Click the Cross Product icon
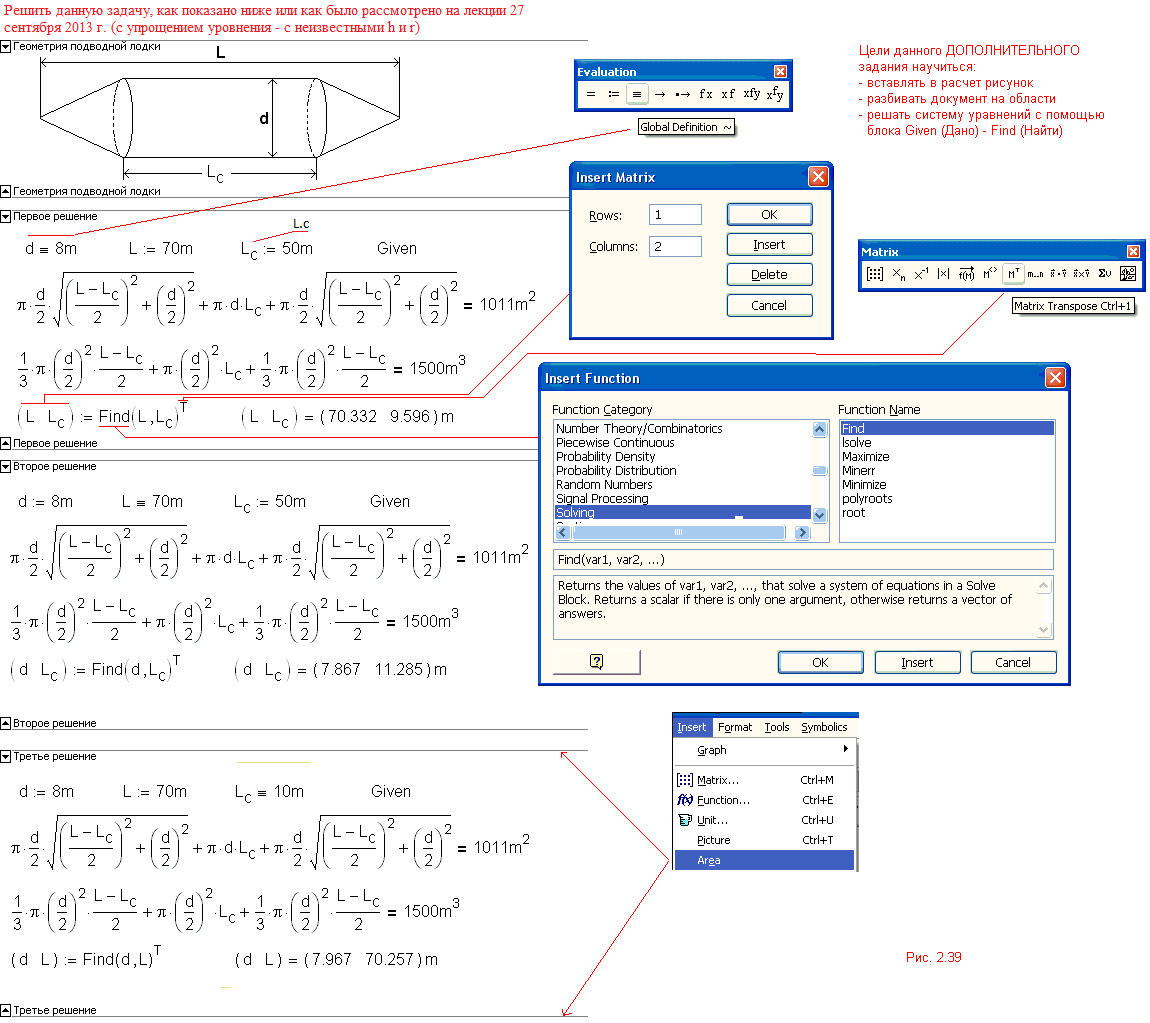 1081,274
